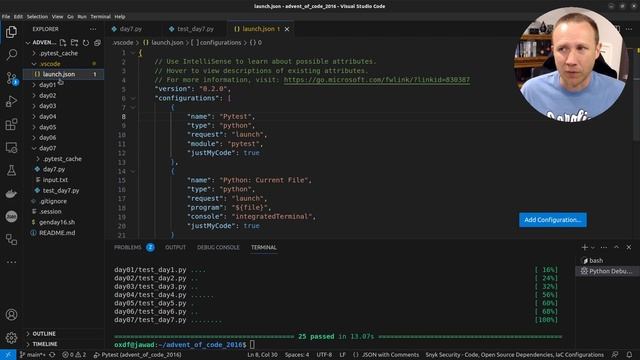Screen dimensions: 640x360
Task: Fold the second configuration object at line 14
Action: click(133, 171)
